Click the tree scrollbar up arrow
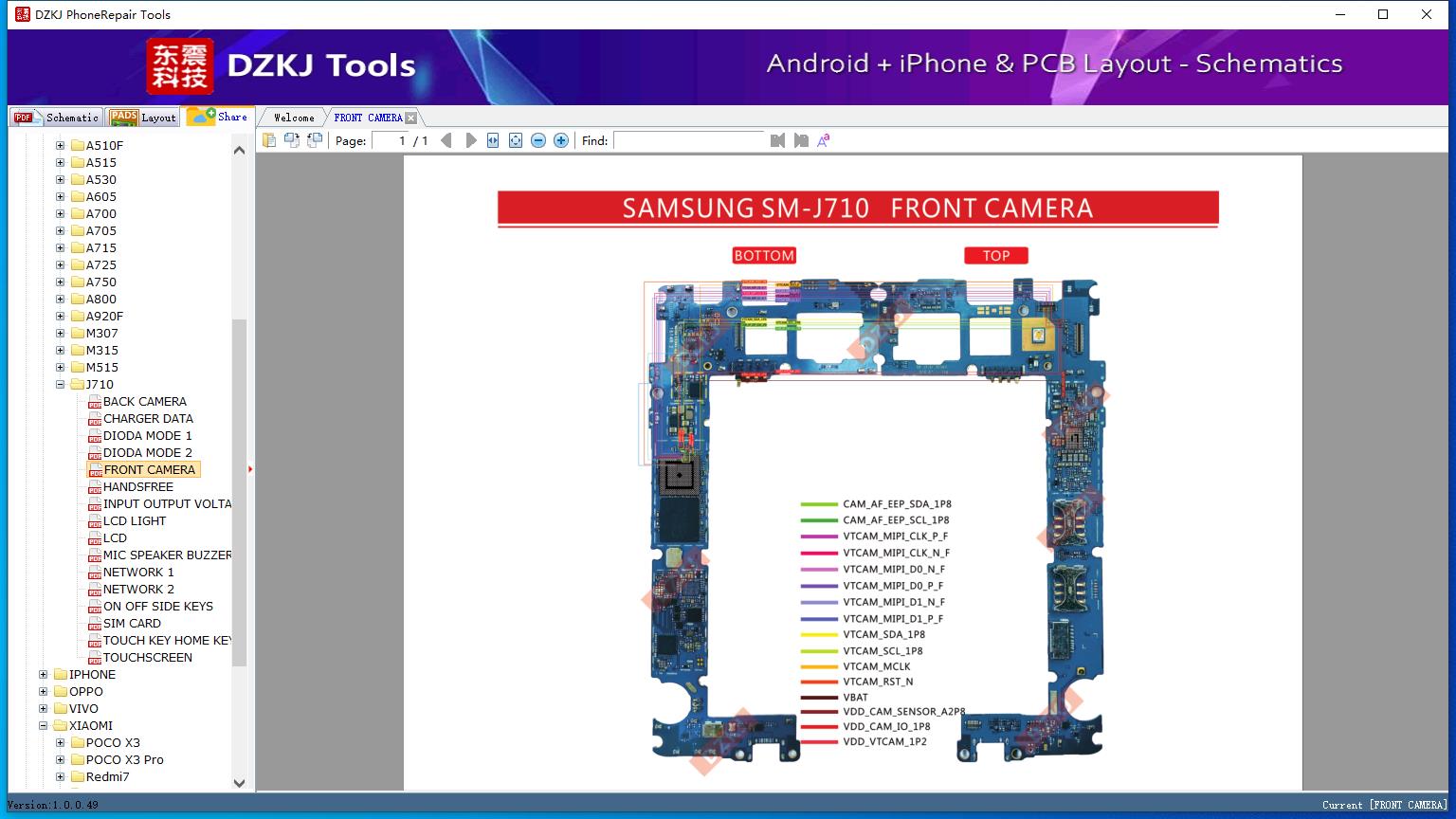This screenshot has width=1456, height=819. pyautogui.click(x=239, y=150)
